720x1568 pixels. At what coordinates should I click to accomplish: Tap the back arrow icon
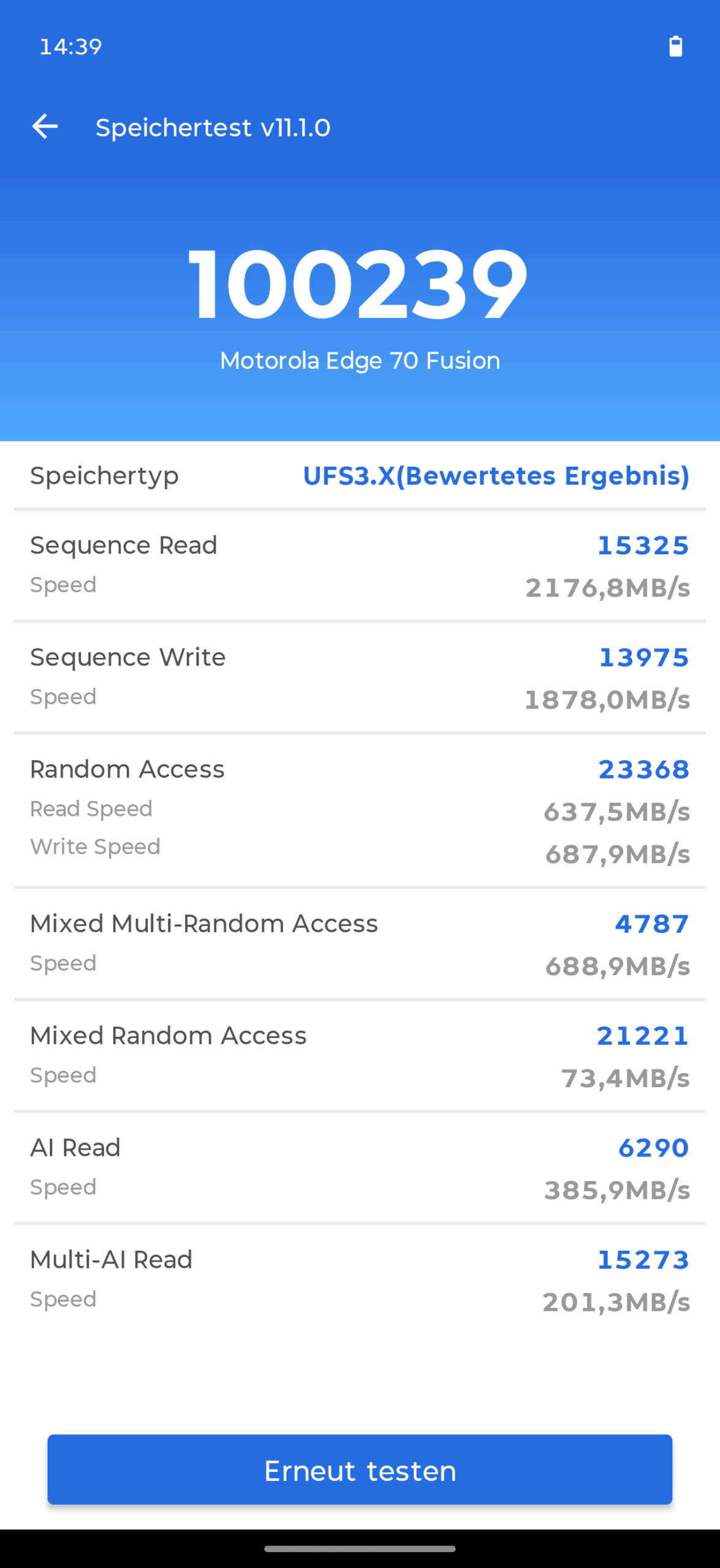(45, 127)
